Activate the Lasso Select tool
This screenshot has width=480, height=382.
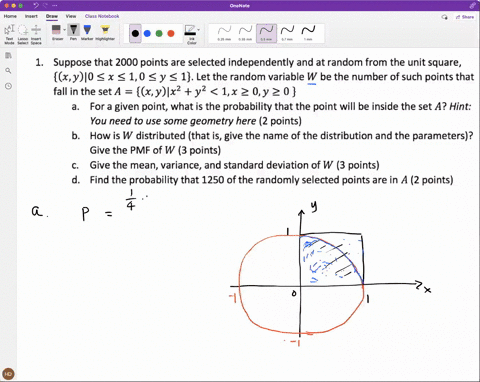tap(23, 34)
